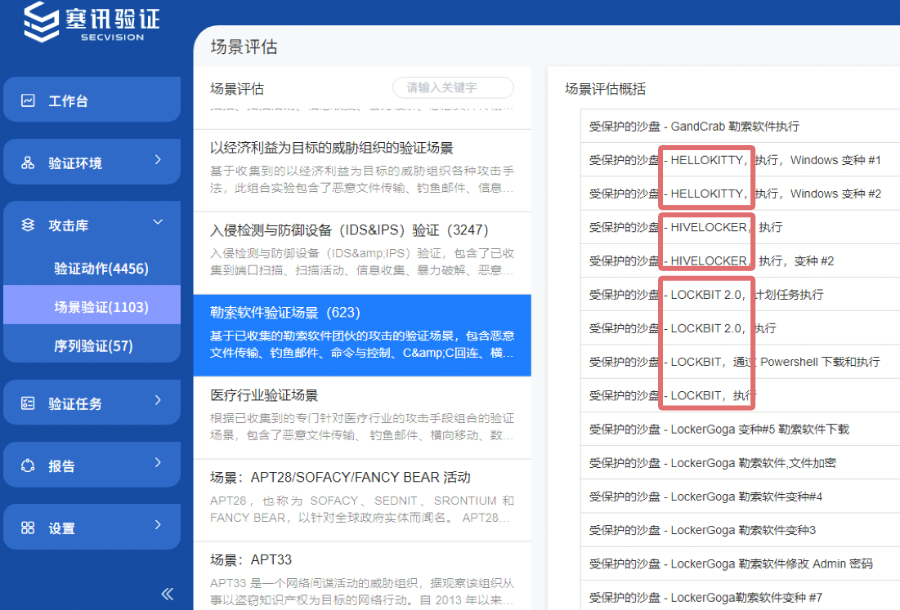Click the 报告 report icon

tap(28, 465)
